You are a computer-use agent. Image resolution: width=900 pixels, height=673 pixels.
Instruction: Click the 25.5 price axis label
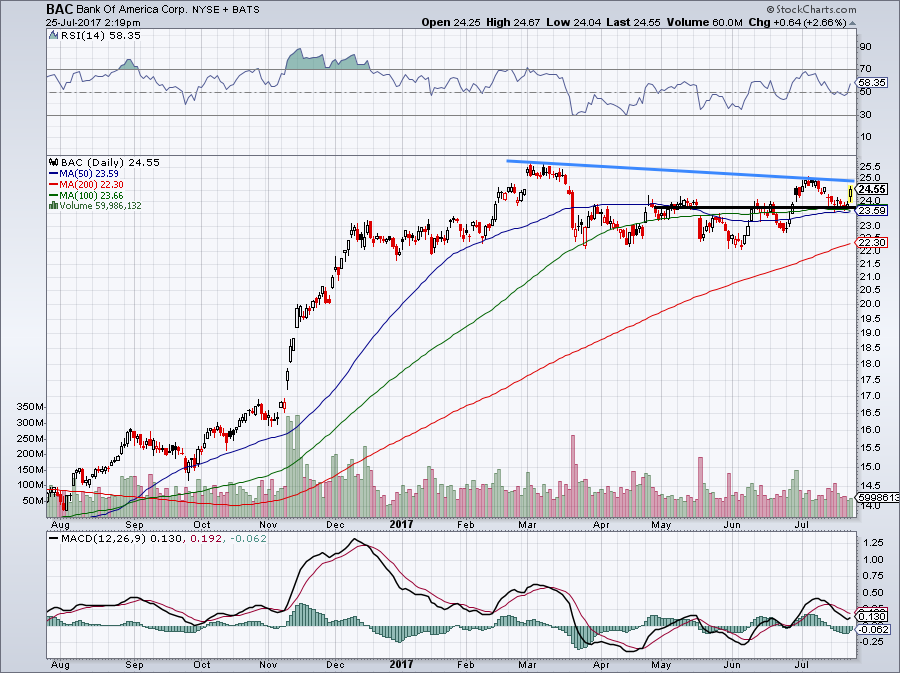[x=869, y=166]
